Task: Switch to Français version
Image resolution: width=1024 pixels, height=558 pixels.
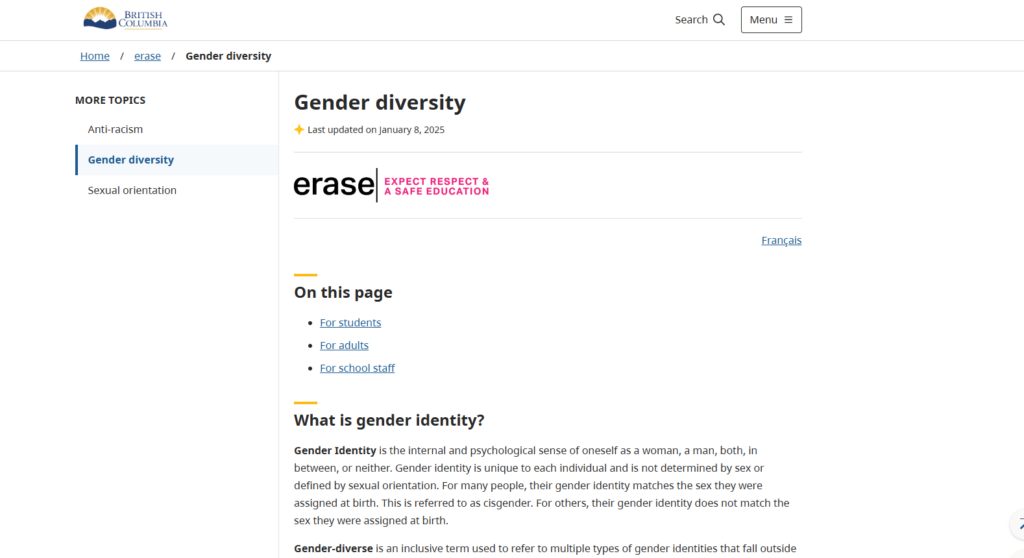Action: point(781,240)
